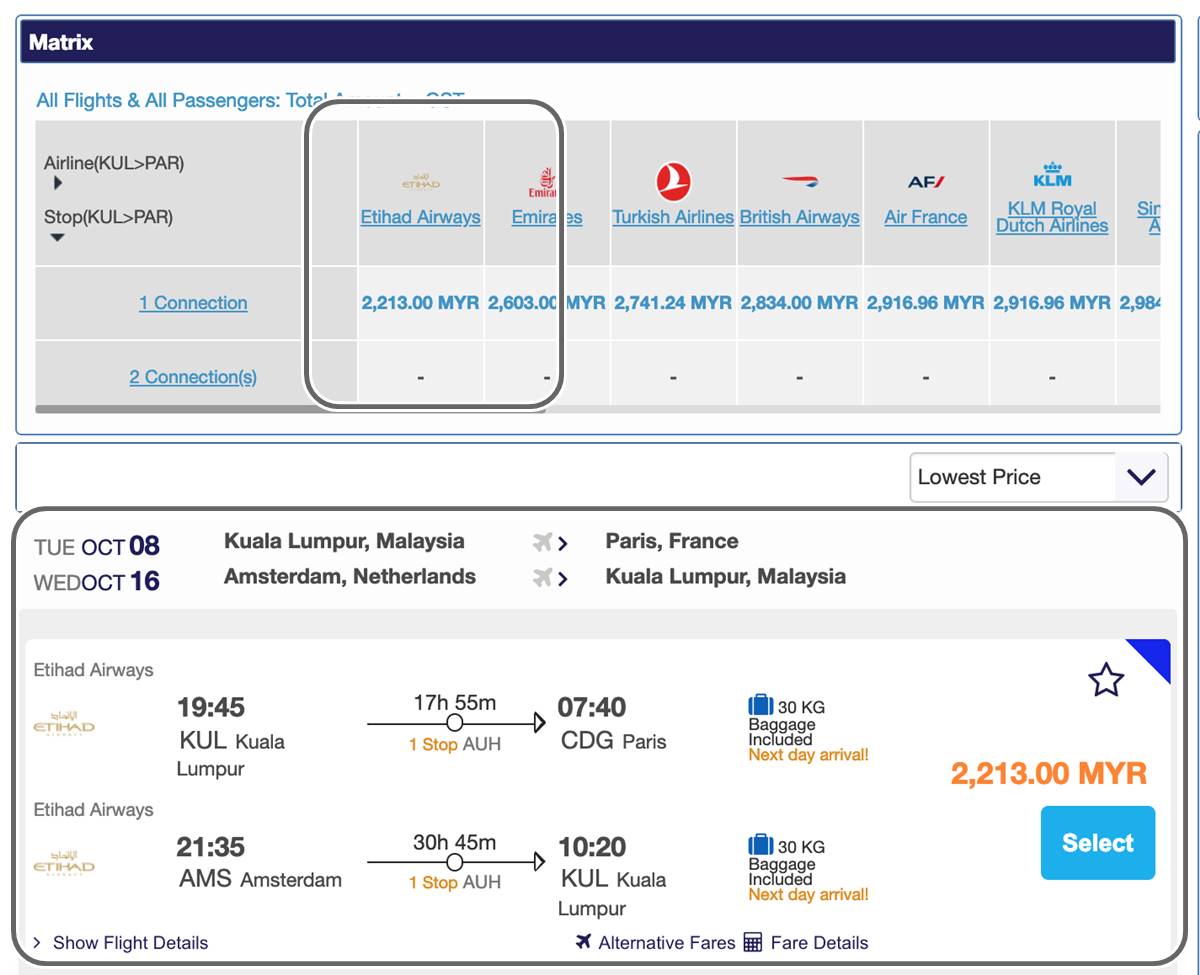1200x975 pixels.
Task: Select the 2,741.24 MYR Turkish Airlines fare
Action: 673,303
